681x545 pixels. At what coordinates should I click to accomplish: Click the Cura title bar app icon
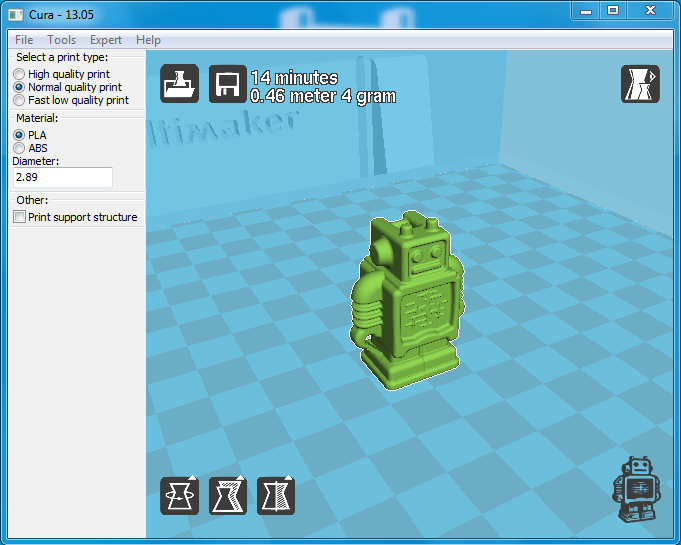pyautogui.click(x=16, y=15)
